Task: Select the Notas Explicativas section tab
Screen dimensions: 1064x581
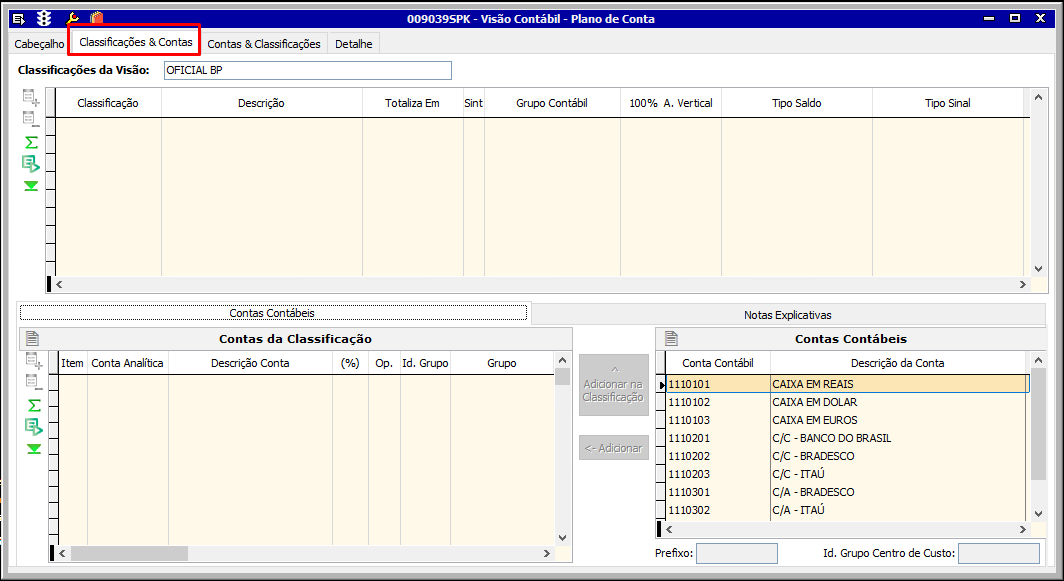Action: coord(787,315)
